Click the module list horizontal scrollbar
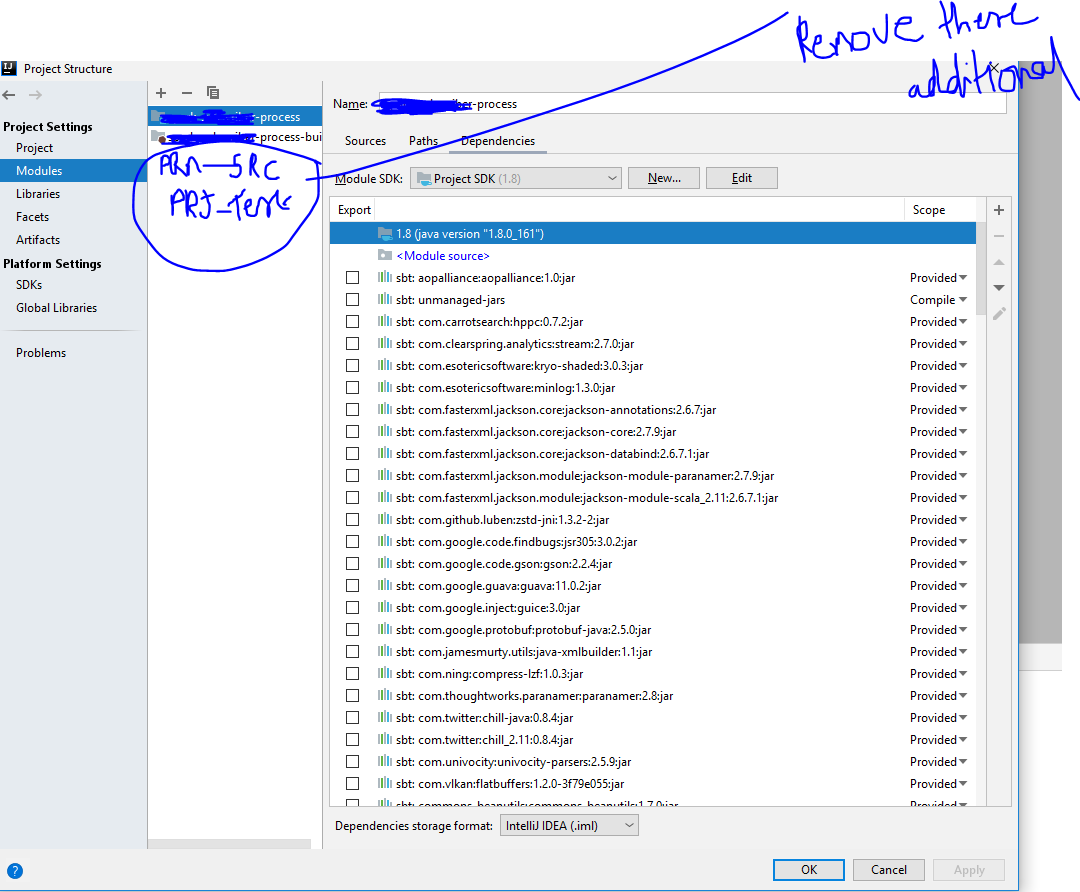This screenshot has width=1080, height=892. point(229,844)
